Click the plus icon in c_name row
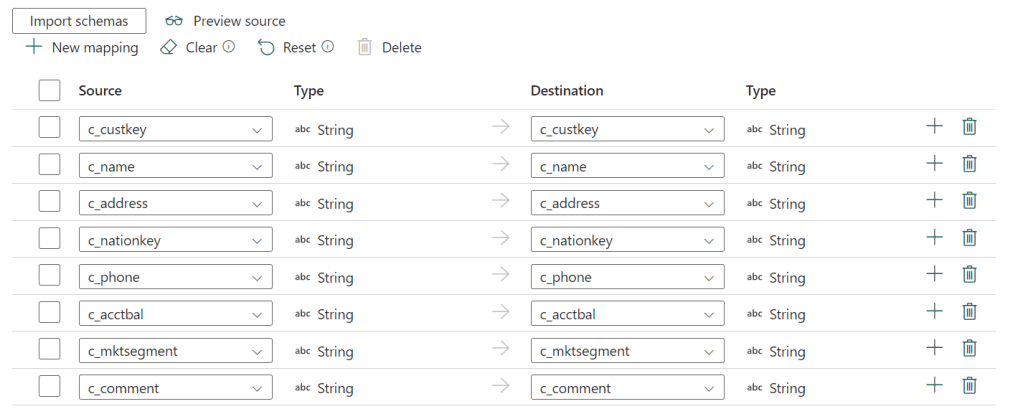The height and width of the screenshot is (419, 1023). pos(935,163)
